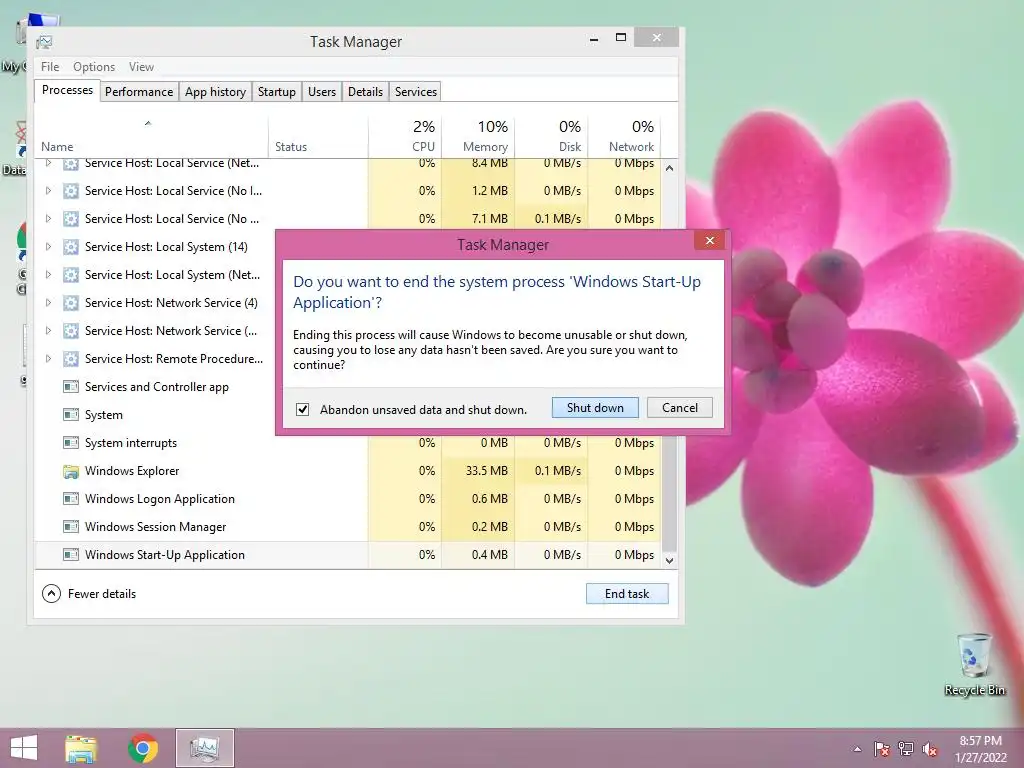Click the Windows Session Manager process icon
This screenshot has width=1024, height=768.
(x=71, y=526)
